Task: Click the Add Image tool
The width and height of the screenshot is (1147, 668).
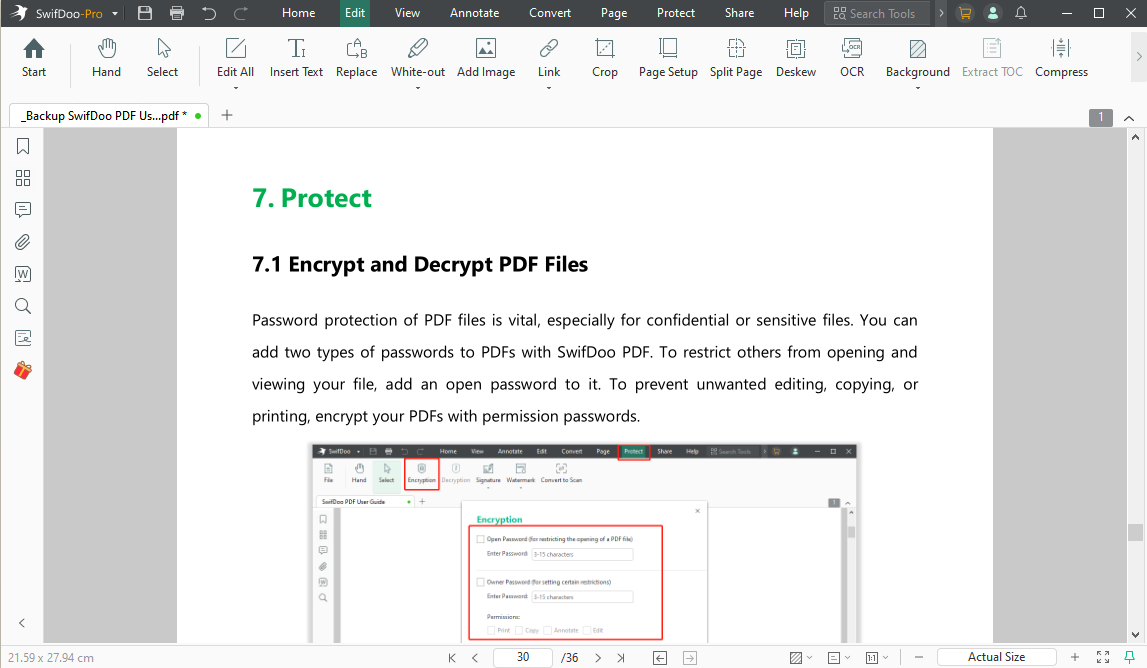Action: click(x=486, y=58)
